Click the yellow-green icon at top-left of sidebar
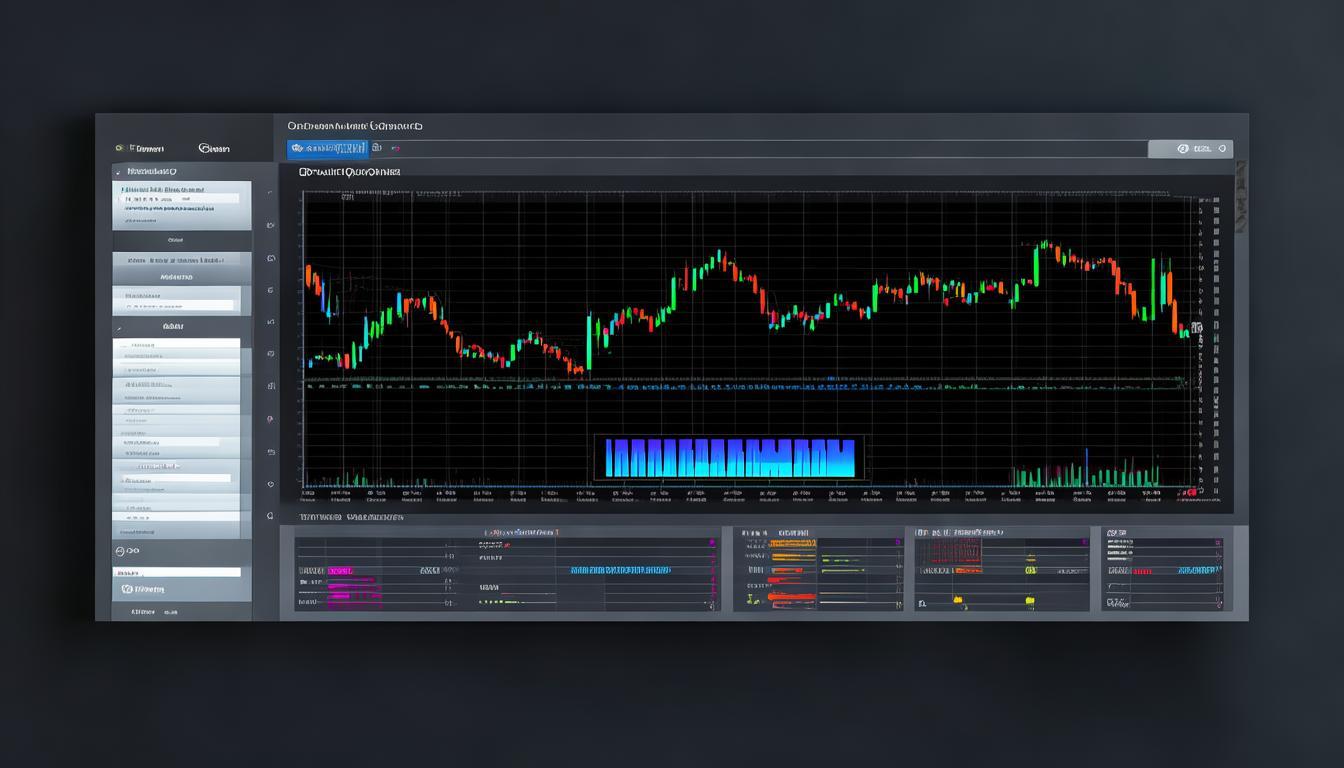This screenshot has width=1344, height=768. (120, 148)
